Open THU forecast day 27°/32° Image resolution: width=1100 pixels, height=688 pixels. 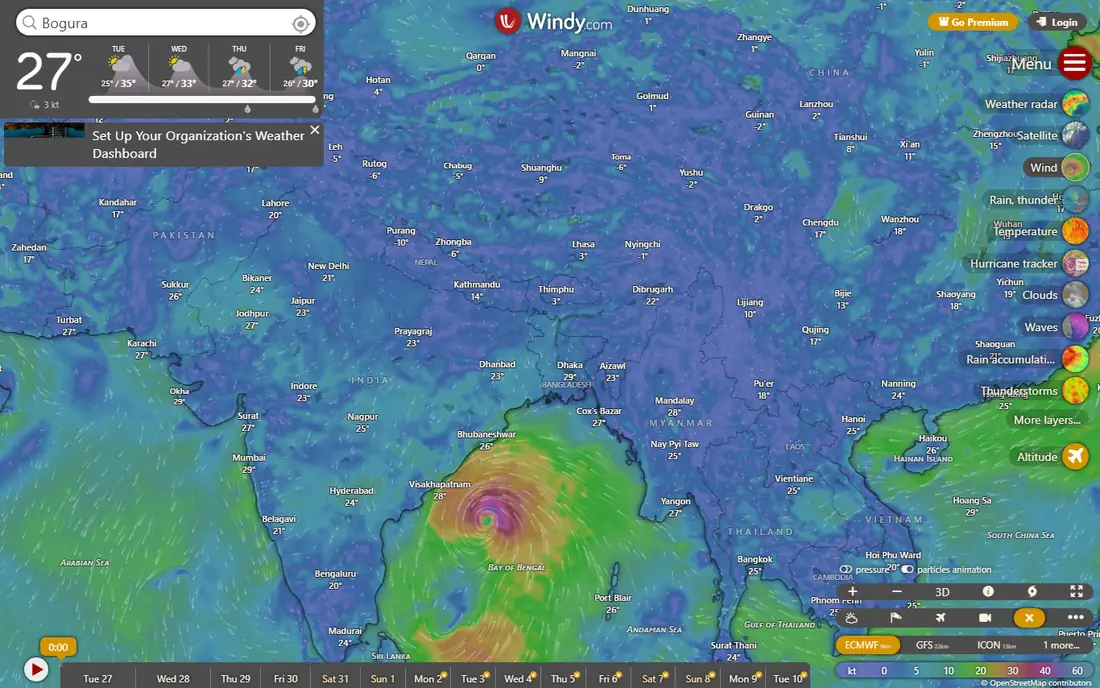click(x=239, y=68)
